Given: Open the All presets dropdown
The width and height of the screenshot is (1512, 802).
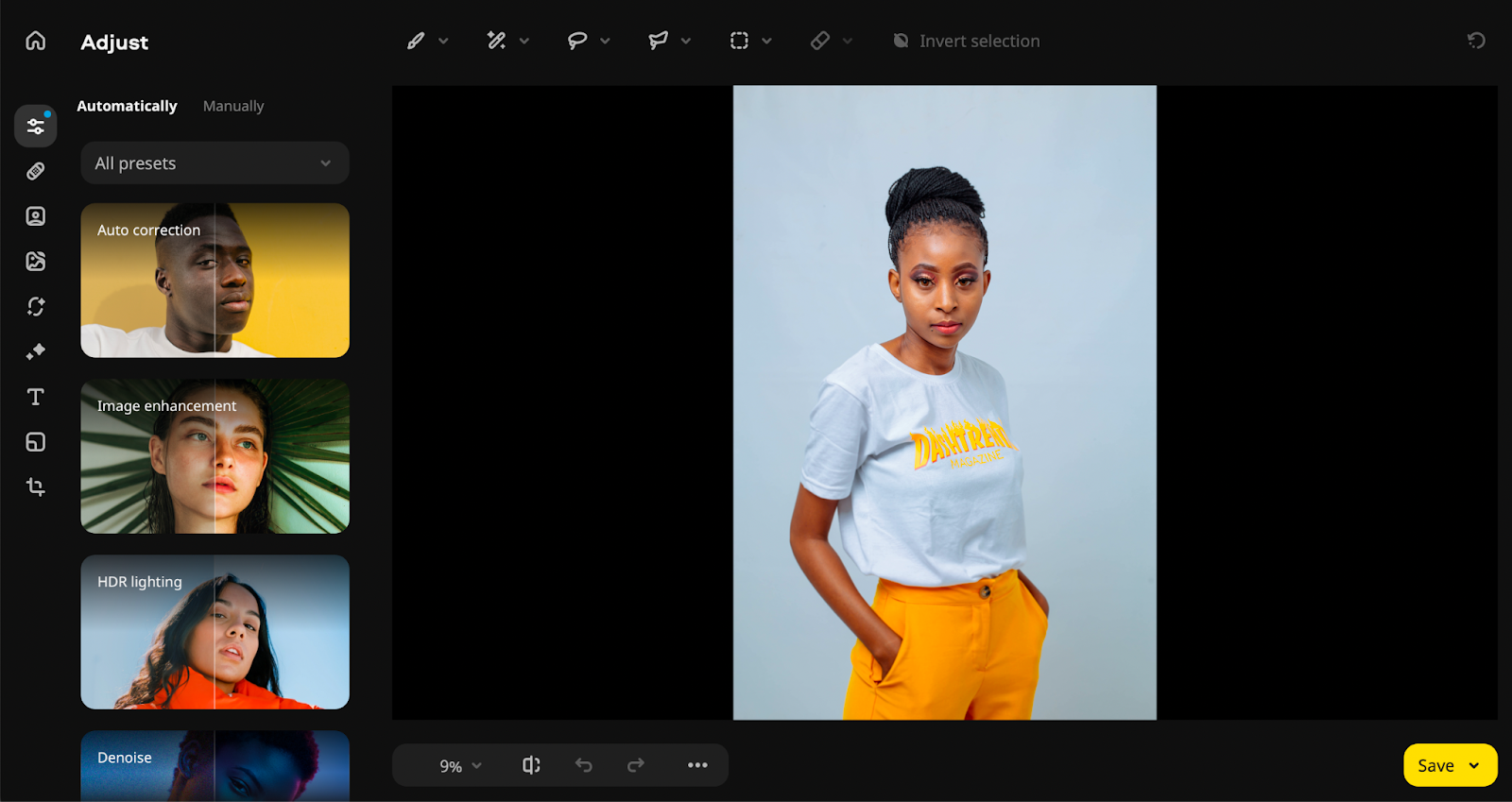Looking at the screenshot, I should coord(215,163).
